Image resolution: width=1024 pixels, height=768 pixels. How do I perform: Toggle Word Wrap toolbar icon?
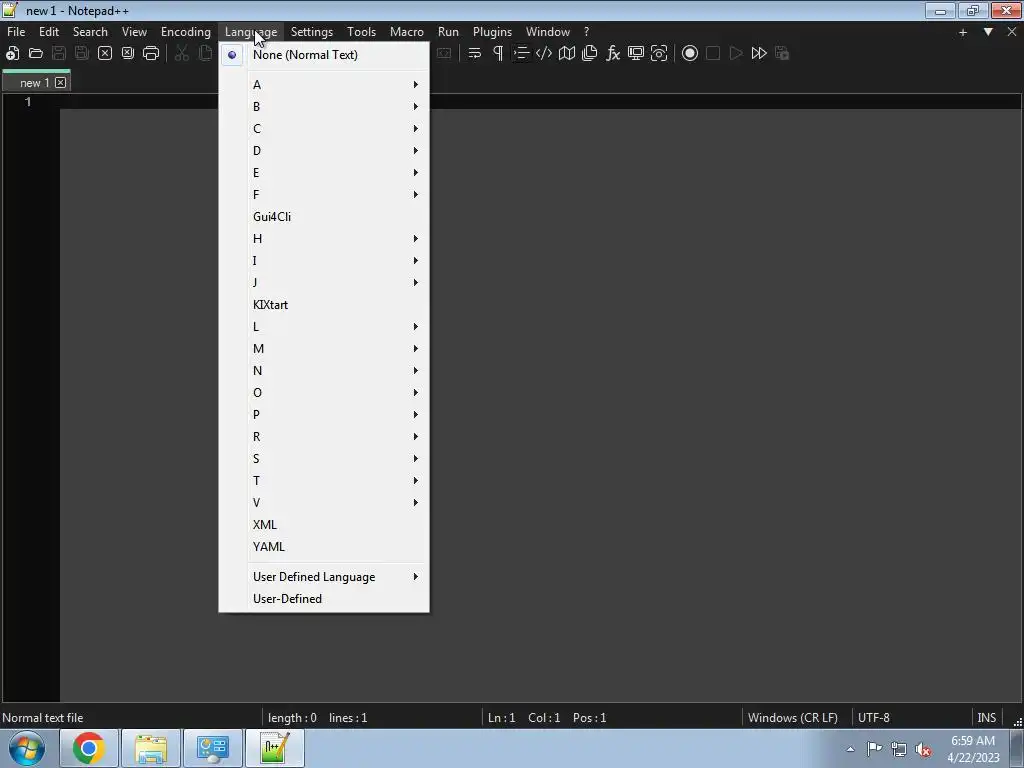[475, 54]
